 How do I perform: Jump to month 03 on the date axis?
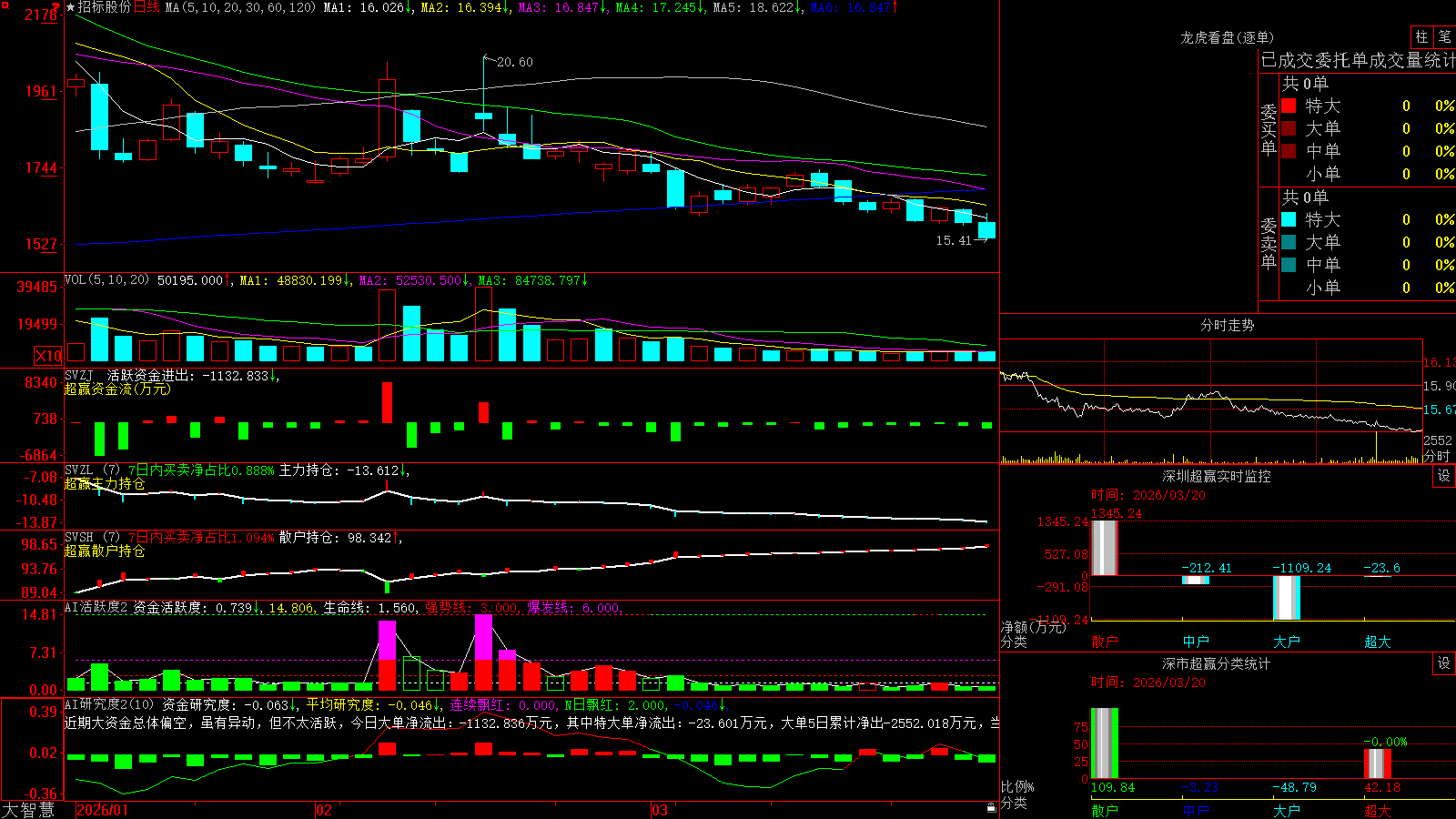pos(660,810)
